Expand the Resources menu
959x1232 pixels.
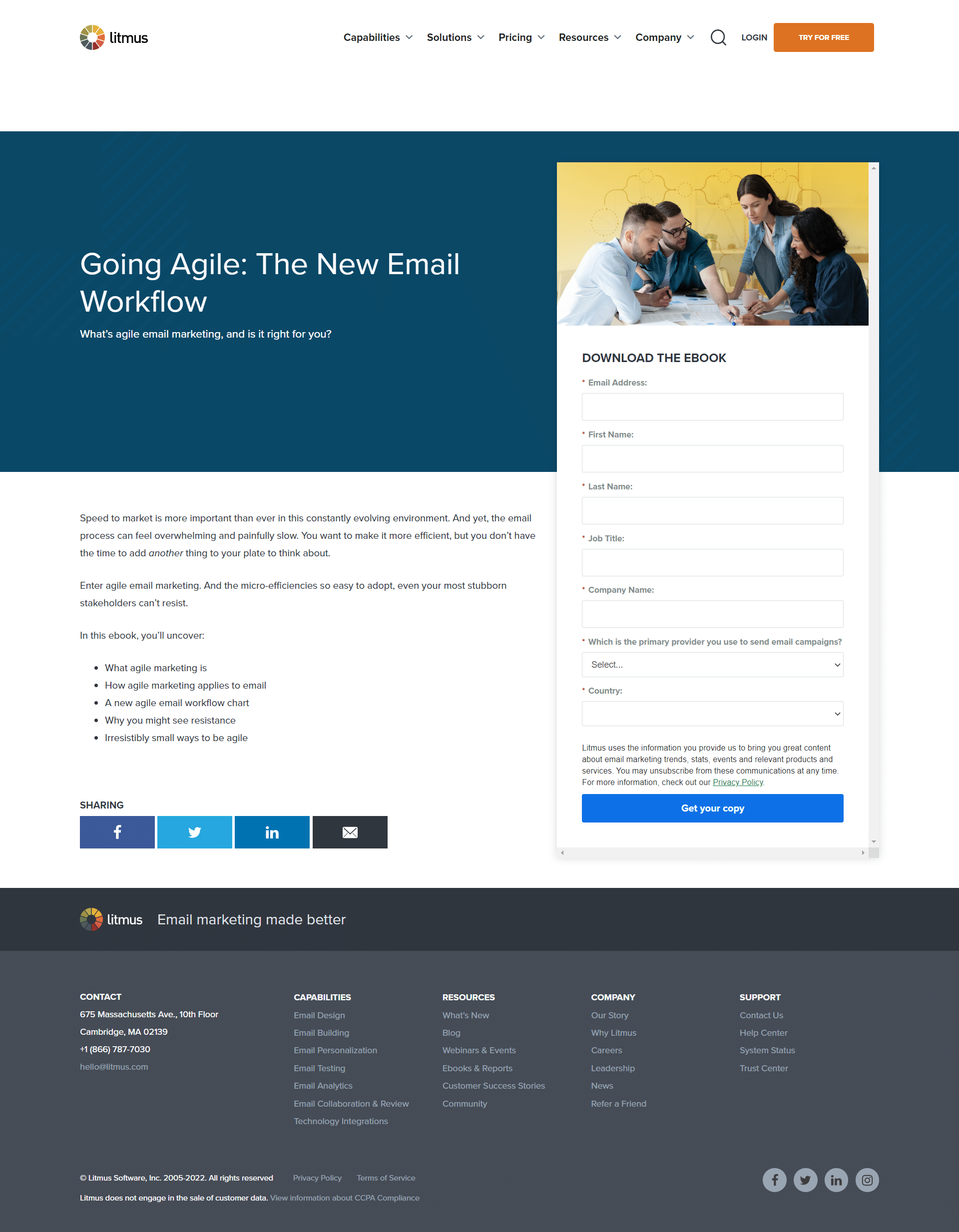(x=590, y=37)
